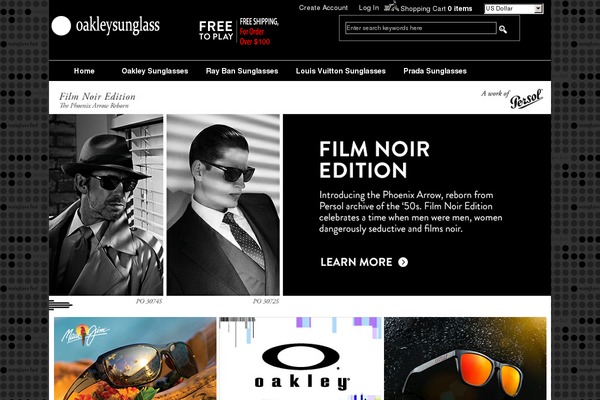Click PO 3074S caption
This screenshot has width=600, height=400.
tap(149, 302)
